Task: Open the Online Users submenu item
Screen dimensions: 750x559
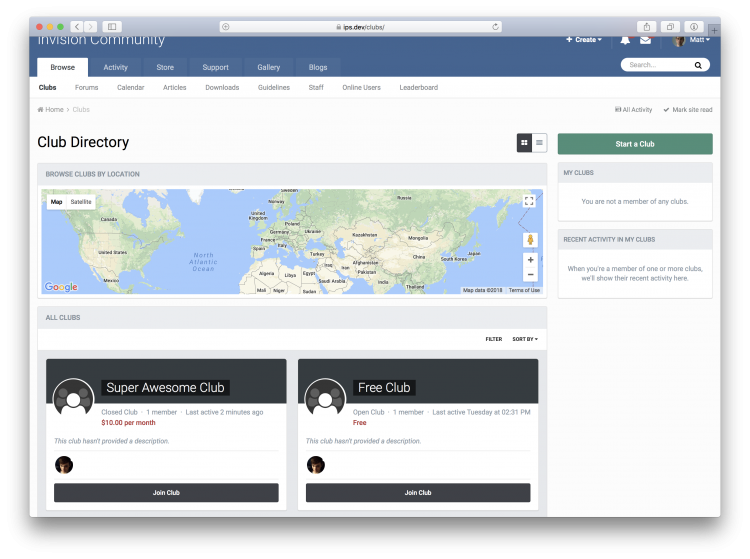Action: (361, 88)
